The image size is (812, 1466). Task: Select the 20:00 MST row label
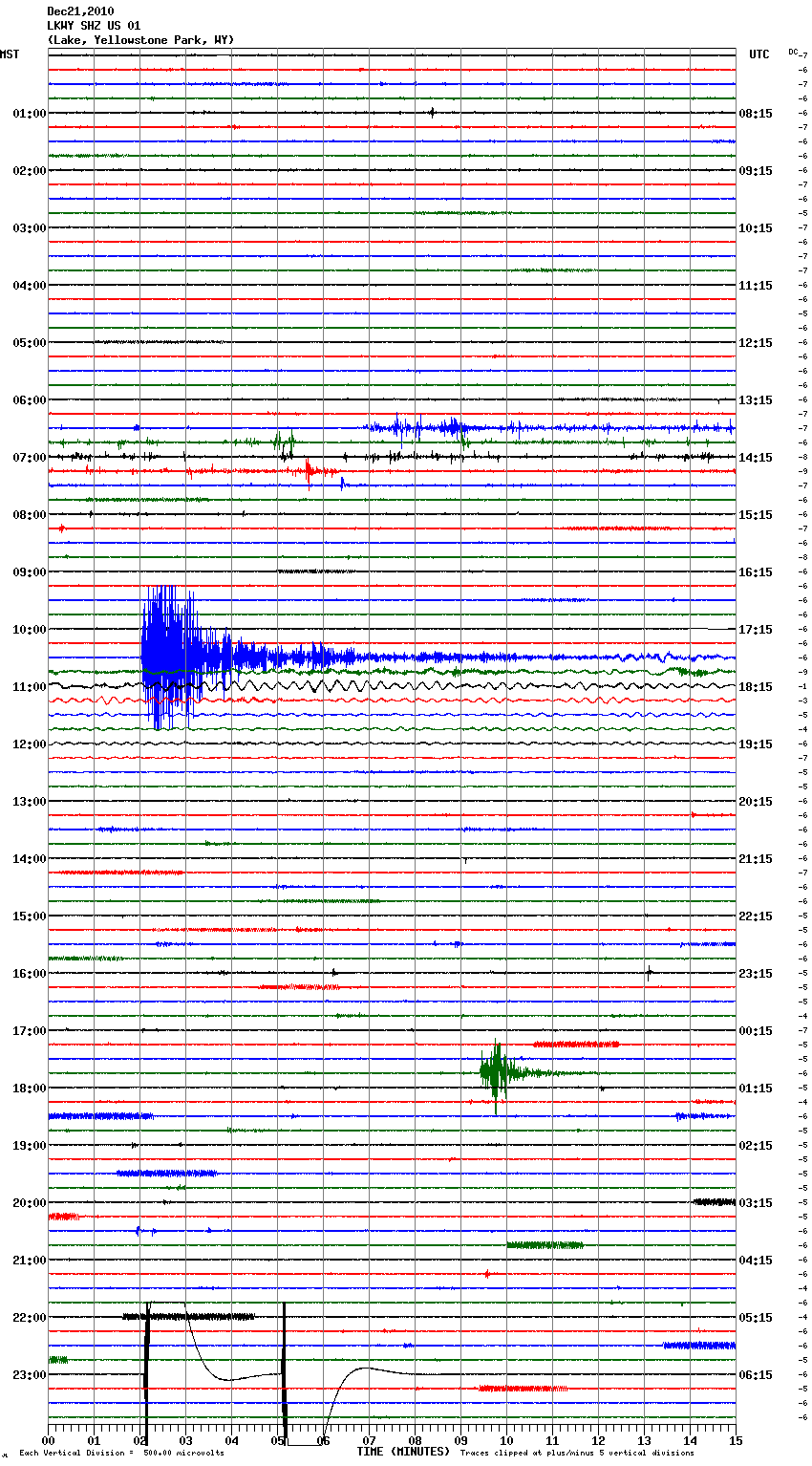29,1203
